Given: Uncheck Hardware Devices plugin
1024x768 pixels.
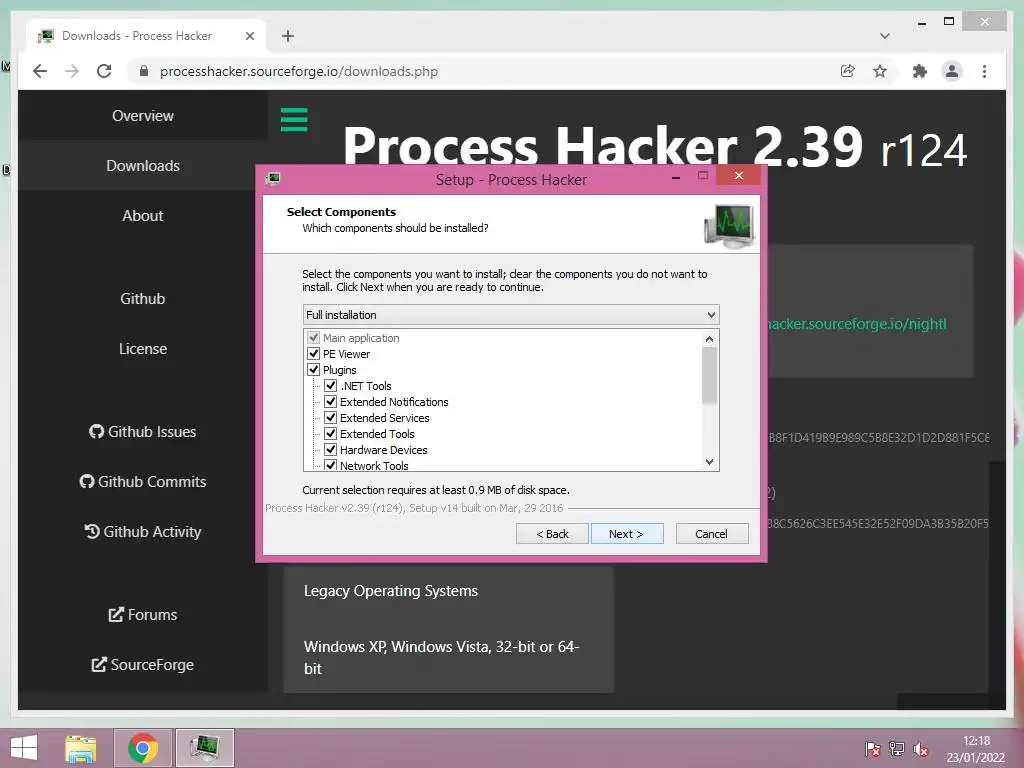Looking at the screenshot, I should pos(330,450).
